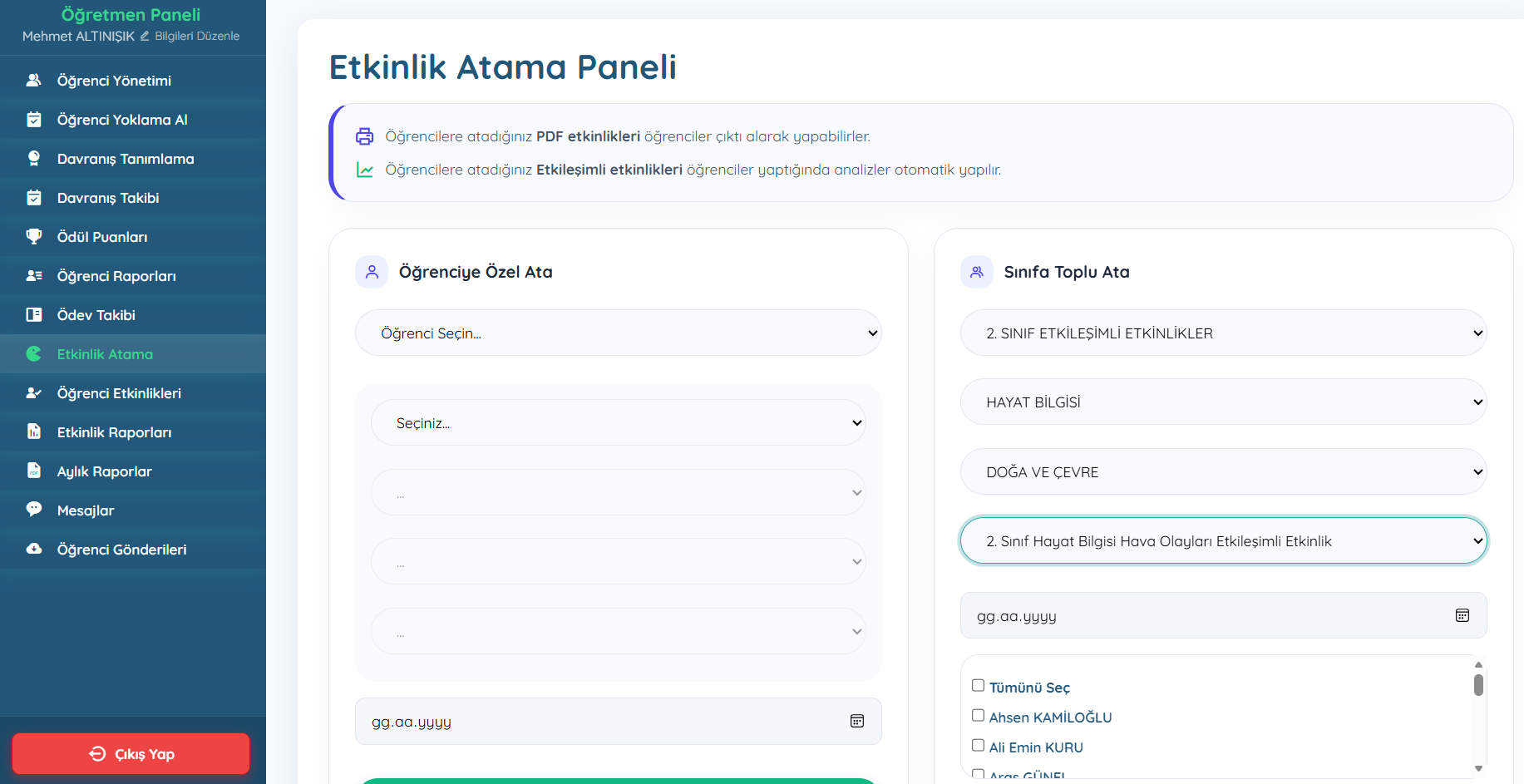Click the pencil icon next to teacher name
This screenshot has width=1524, height=784.
pyautogui.click(x=145, y=36)
